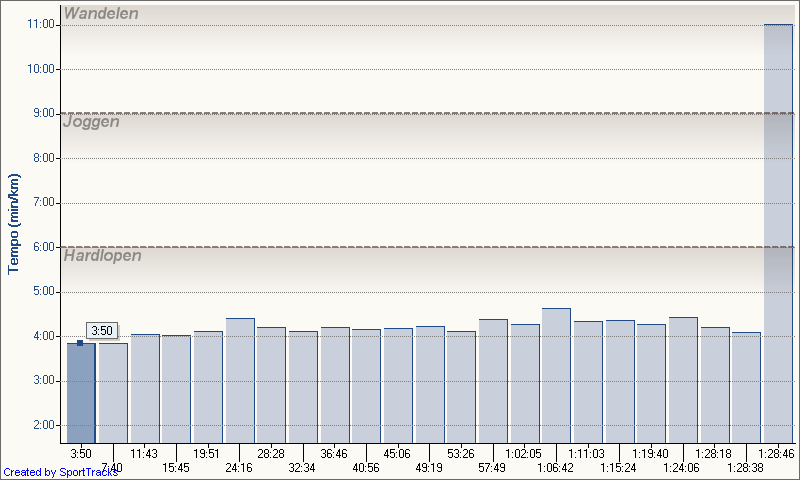The height and width of the screenshot is (480, 800).
Task: Pick the pace bar above the 15:45 label
Action: pos(176,389)
